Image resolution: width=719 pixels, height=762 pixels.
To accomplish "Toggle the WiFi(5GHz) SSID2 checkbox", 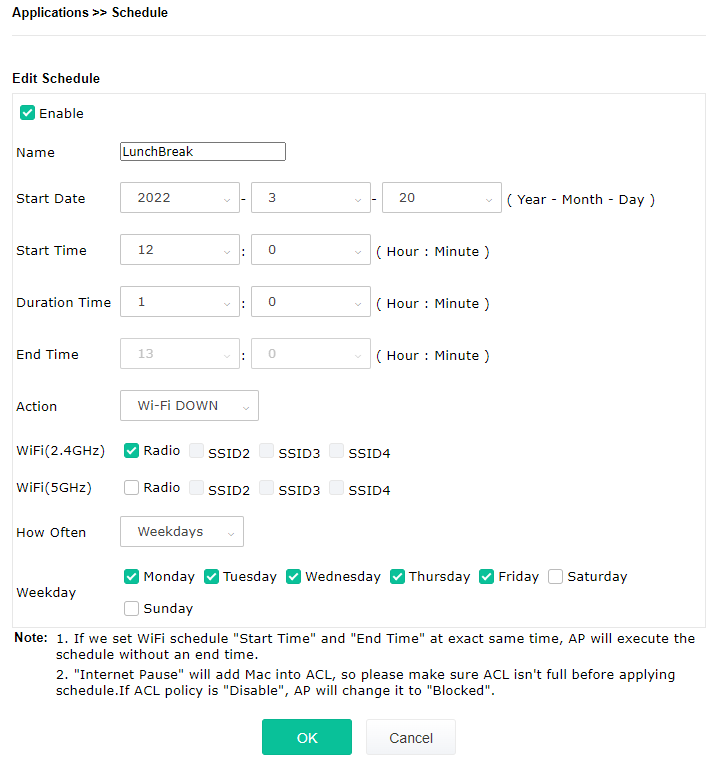I will click(x=196, y=487).
